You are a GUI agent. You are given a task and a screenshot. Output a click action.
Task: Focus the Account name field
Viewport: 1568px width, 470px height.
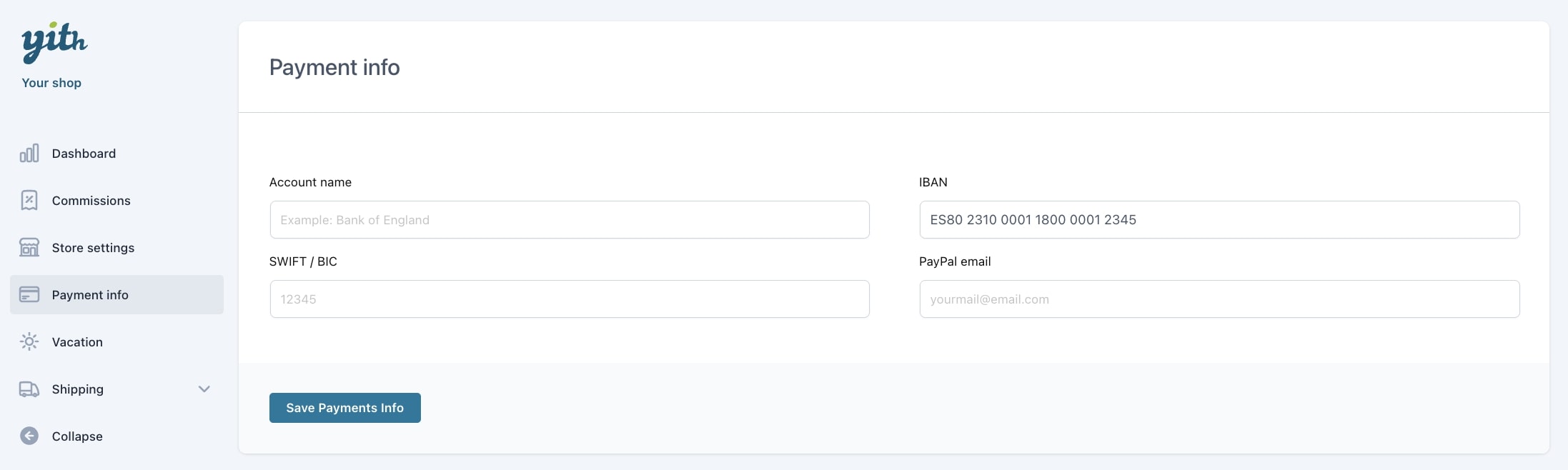(x=570, y=220)
